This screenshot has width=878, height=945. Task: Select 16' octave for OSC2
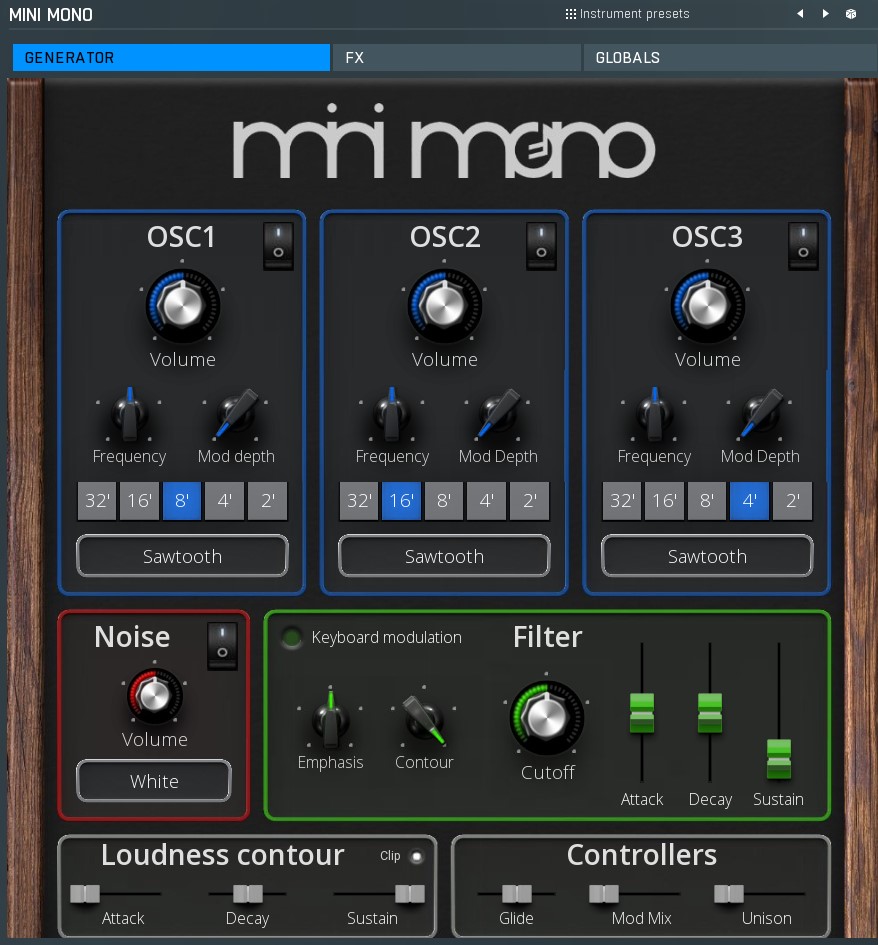coord(401,501)
